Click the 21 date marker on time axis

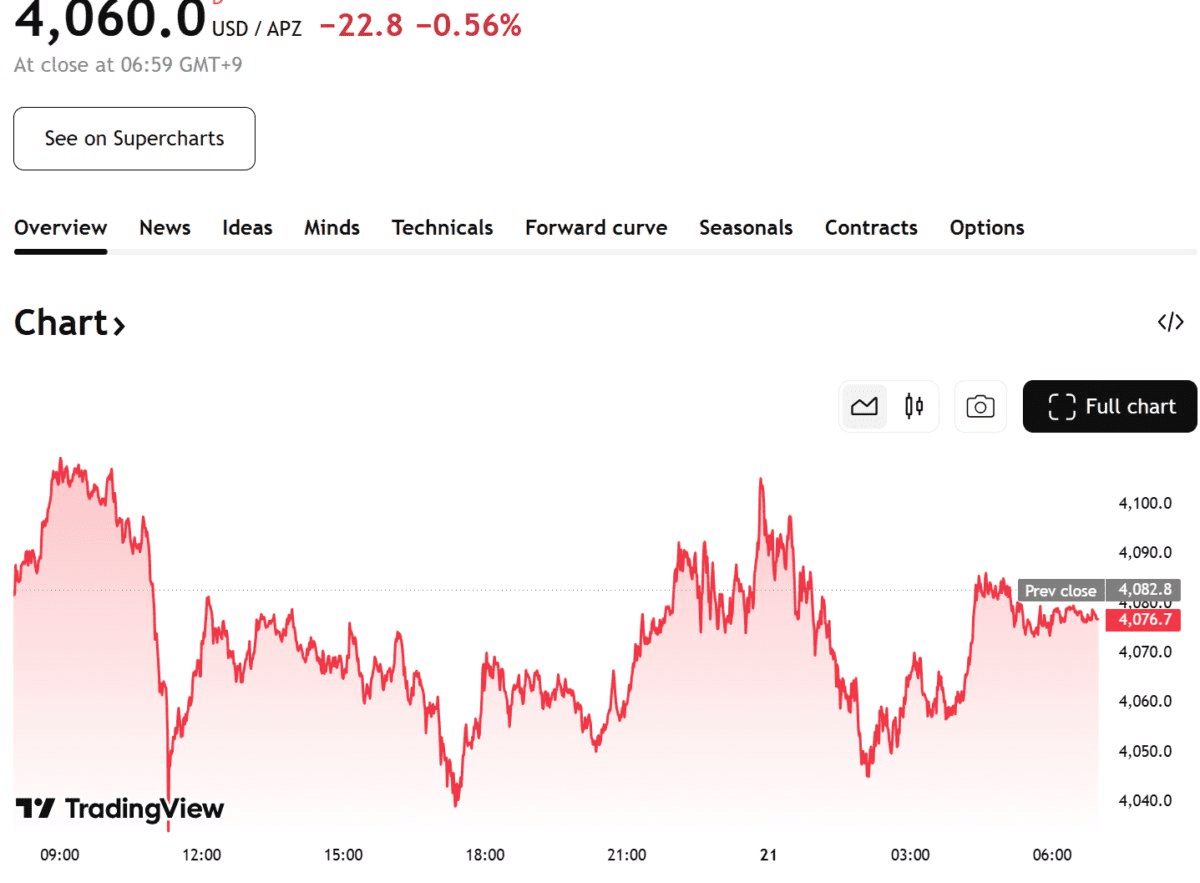tap(768, 855)
